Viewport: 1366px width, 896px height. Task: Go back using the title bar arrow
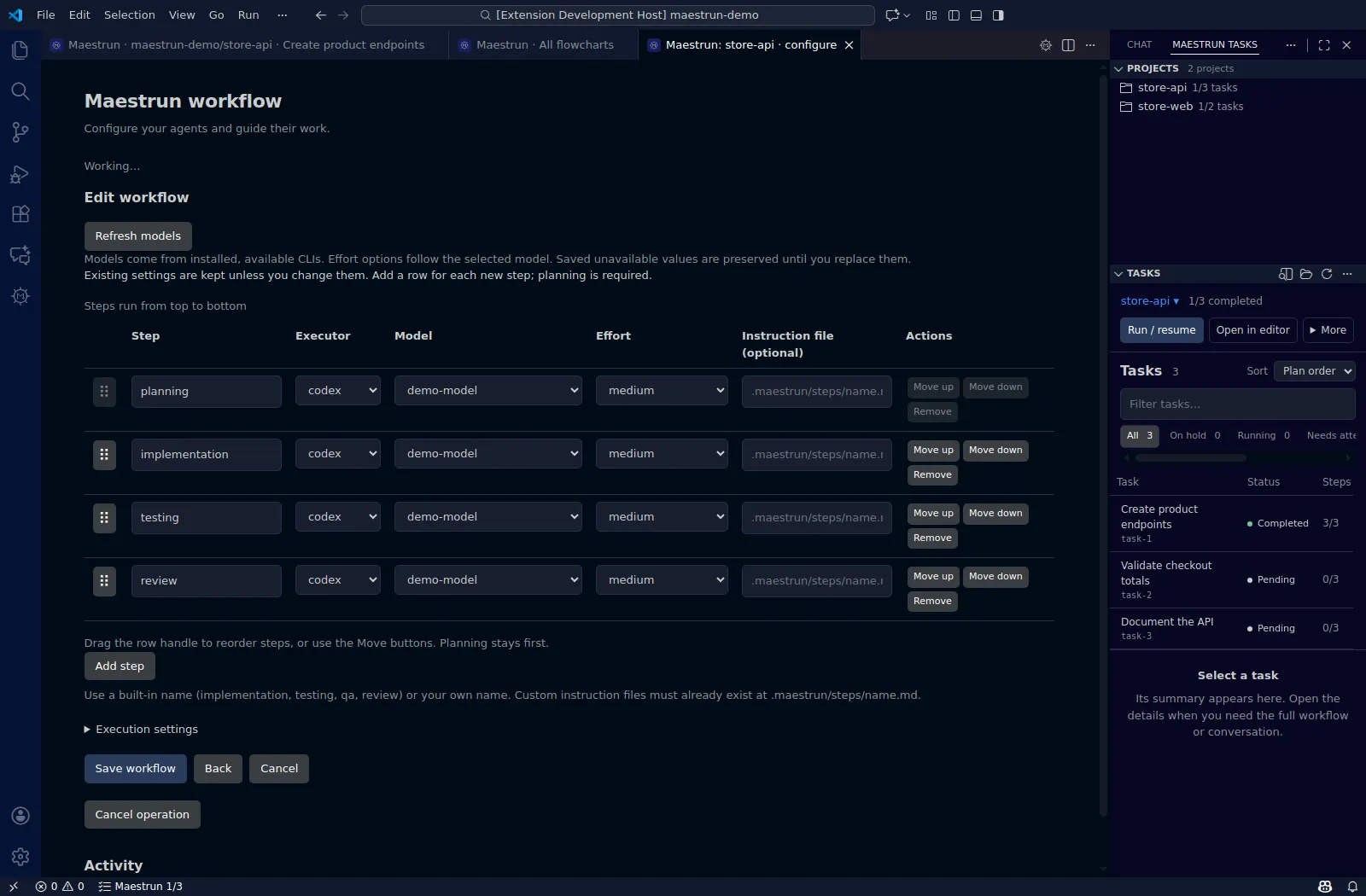click(321, 15)
